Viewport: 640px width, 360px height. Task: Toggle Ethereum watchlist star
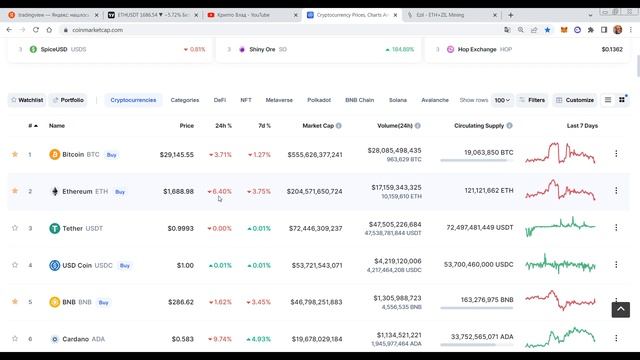coord(15,191)
